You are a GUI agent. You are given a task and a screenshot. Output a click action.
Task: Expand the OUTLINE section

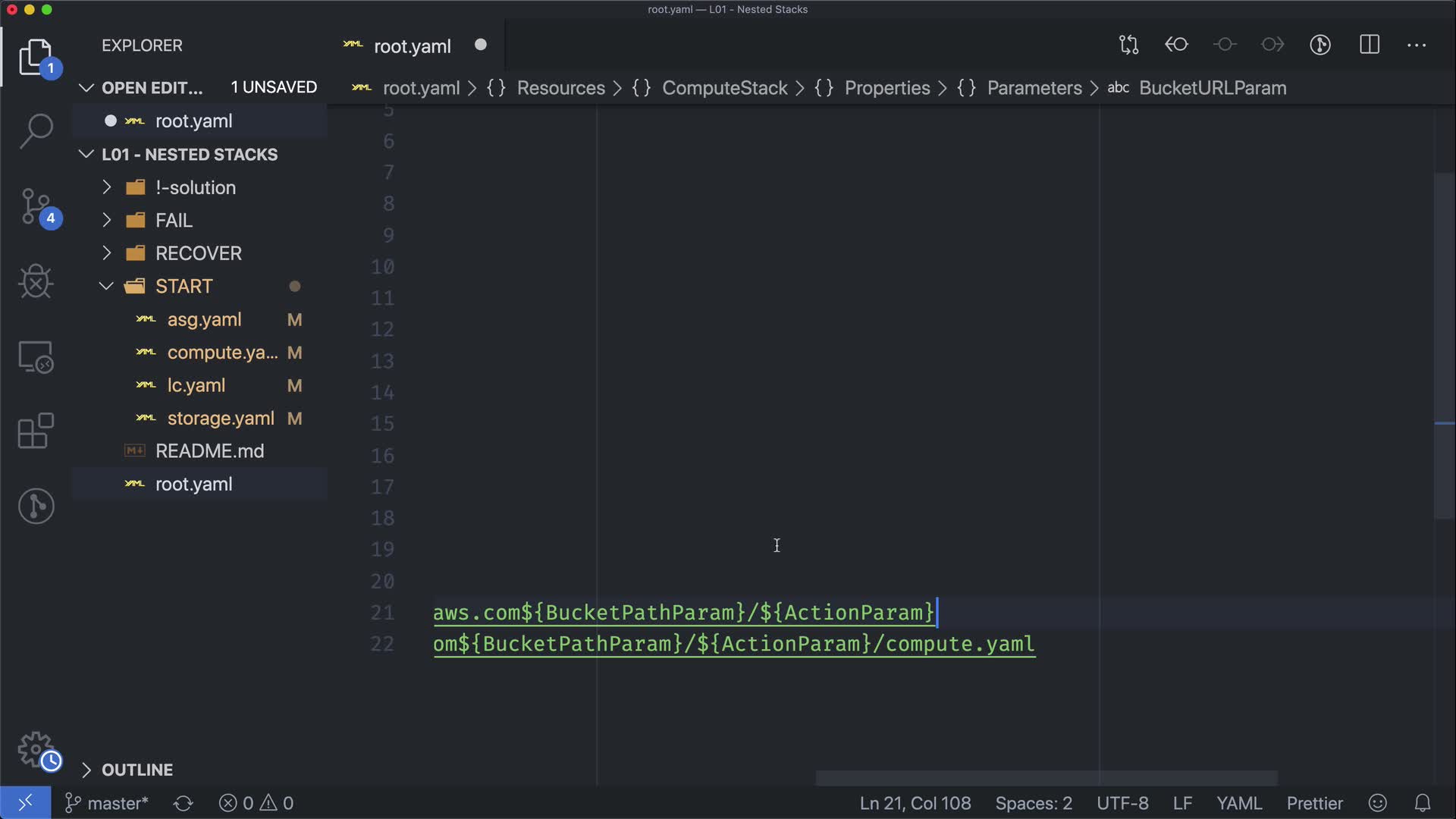point(136,770)
